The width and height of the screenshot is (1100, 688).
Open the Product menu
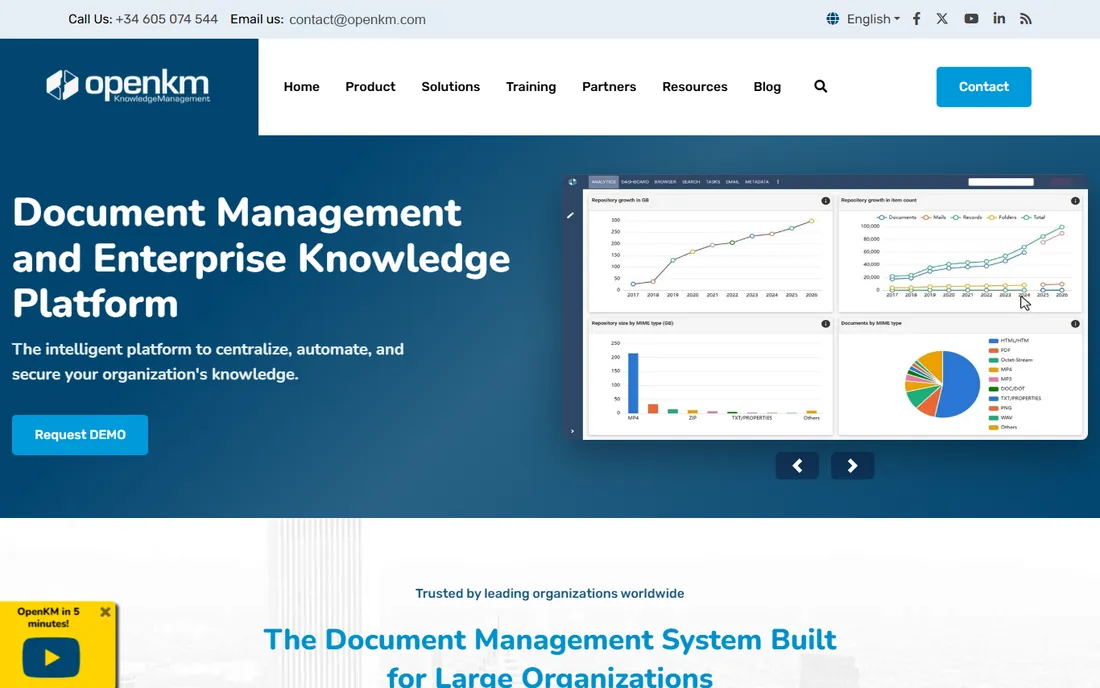click(370, 87)
